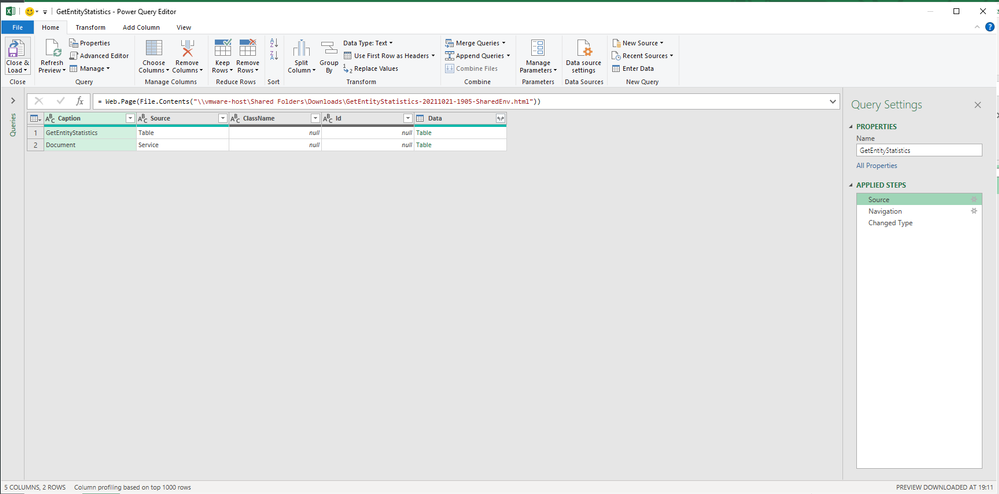Collapse the PROPERTIES section

(x=852, y=127)
